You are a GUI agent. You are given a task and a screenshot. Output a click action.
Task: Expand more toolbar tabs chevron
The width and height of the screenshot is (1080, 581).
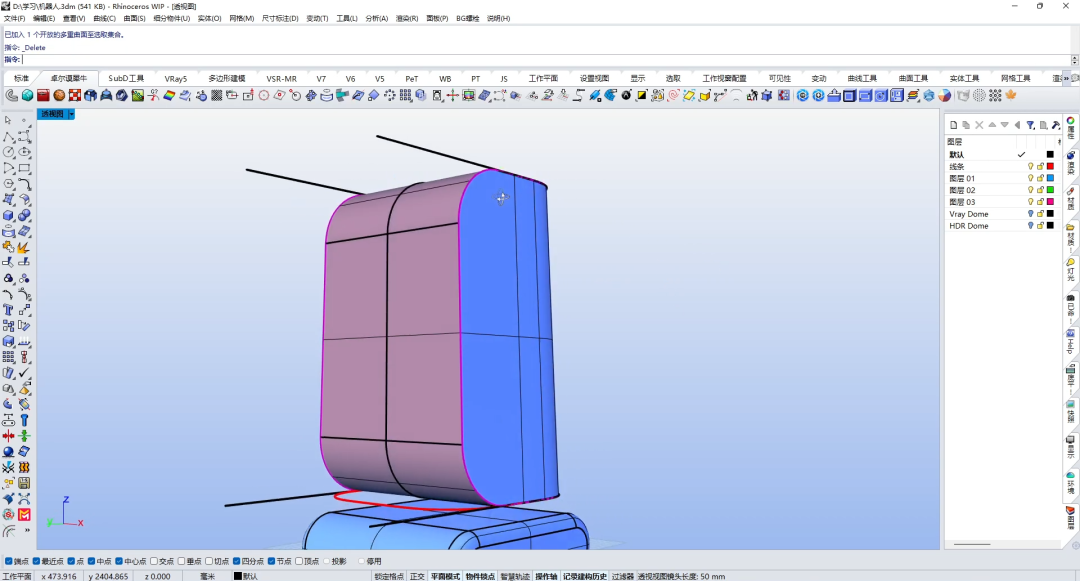tap(1067, 78)
